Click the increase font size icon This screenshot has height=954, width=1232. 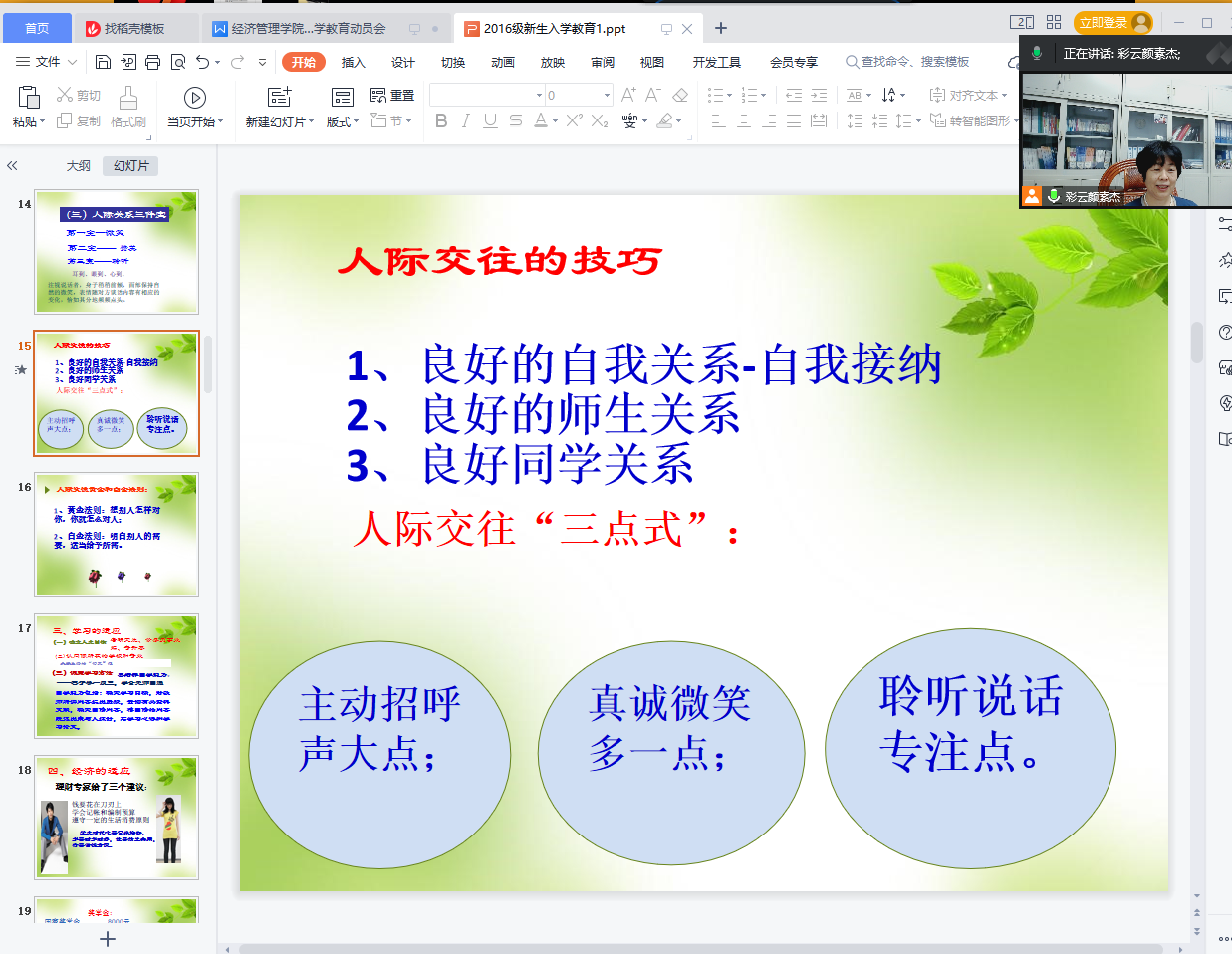pyautogui.click(x=628, y=95)
